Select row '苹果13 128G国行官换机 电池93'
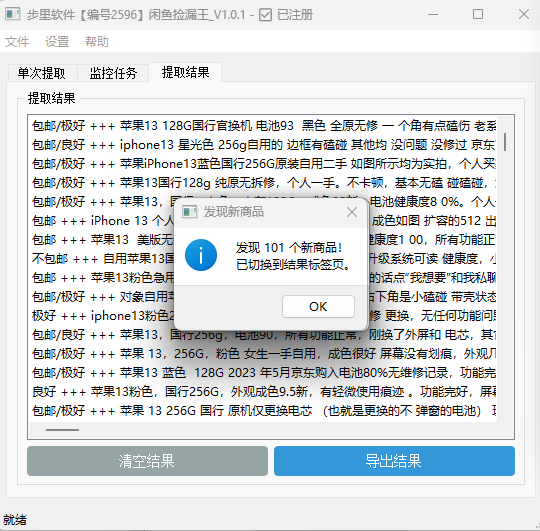Viewport: 540px width, 531px height. pyautogui.click(x=264, y=126)
